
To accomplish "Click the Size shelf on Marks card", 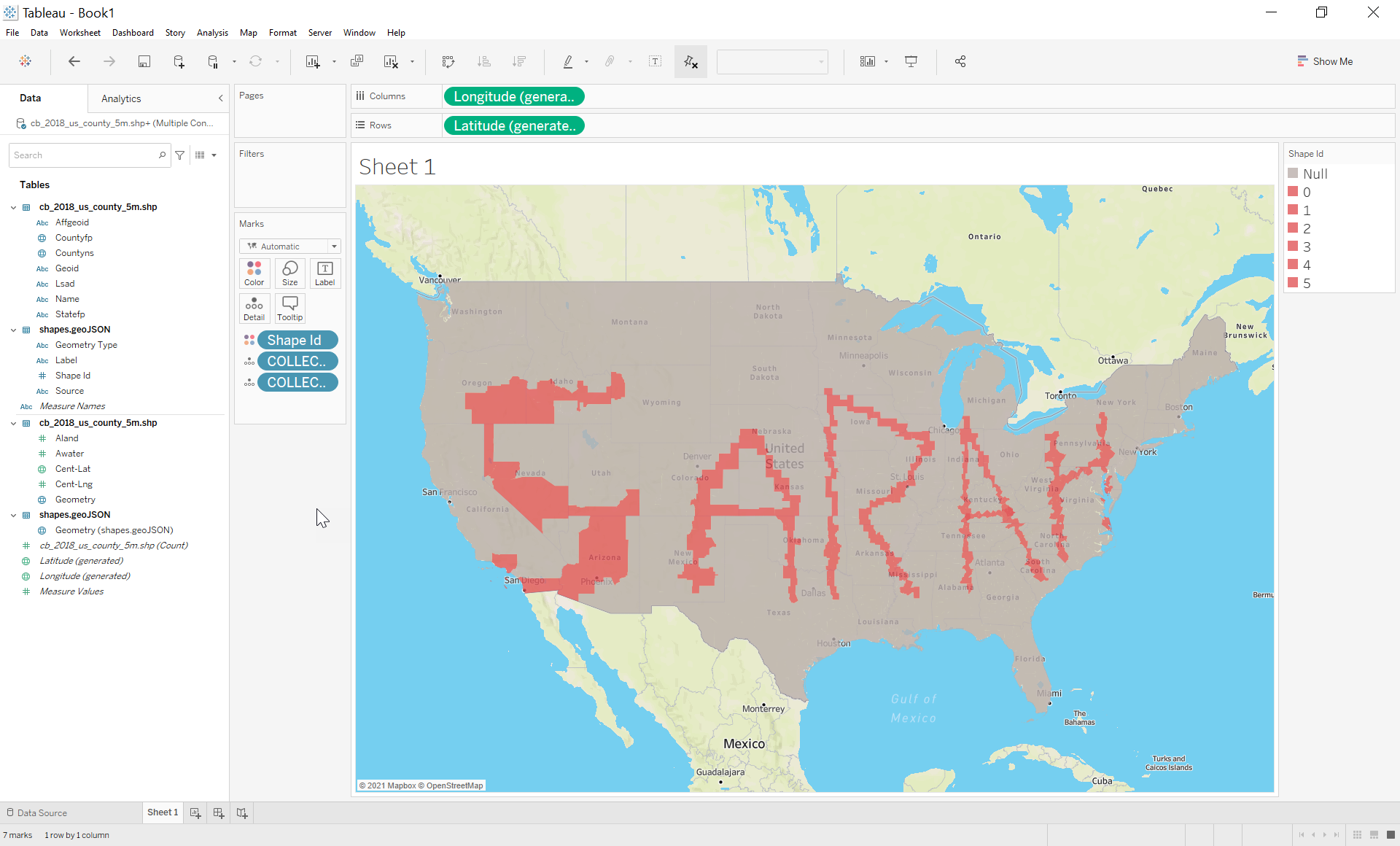I will point(289,273).
